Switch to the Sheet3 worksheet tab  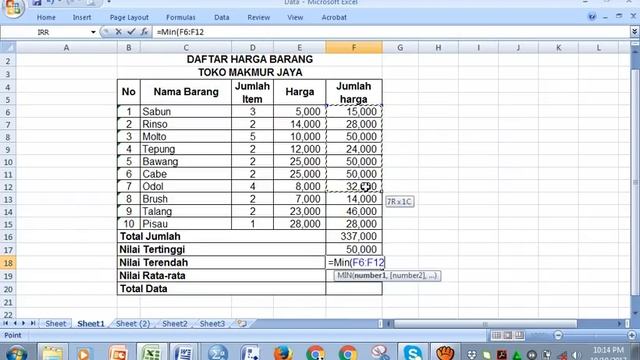coord(212,324)
